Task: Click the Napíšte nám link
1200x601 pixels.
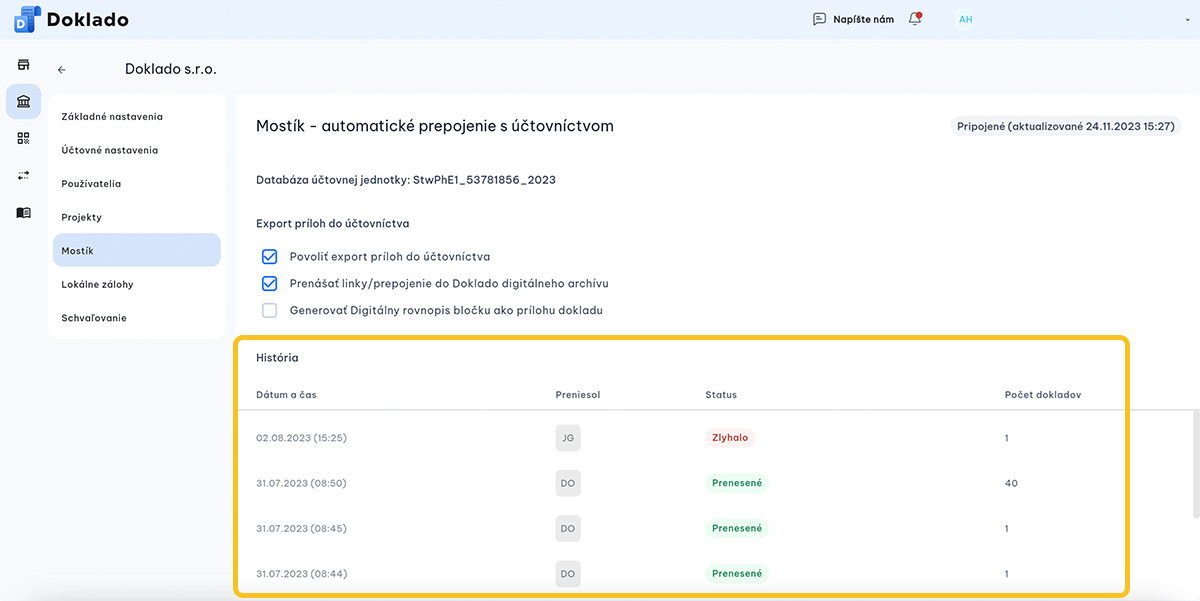Action: tap(863, 19)
